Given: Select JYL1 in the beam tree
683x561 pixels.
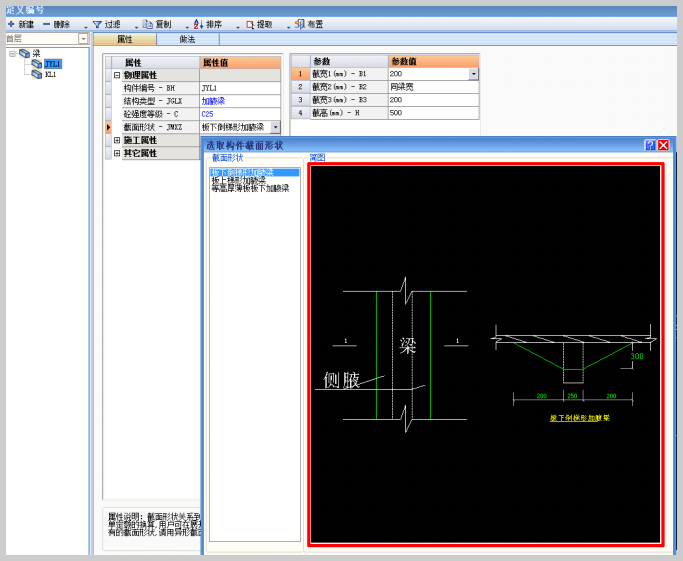Looking at the screenshot, I should pyautogui.click(x=52, y=64).
